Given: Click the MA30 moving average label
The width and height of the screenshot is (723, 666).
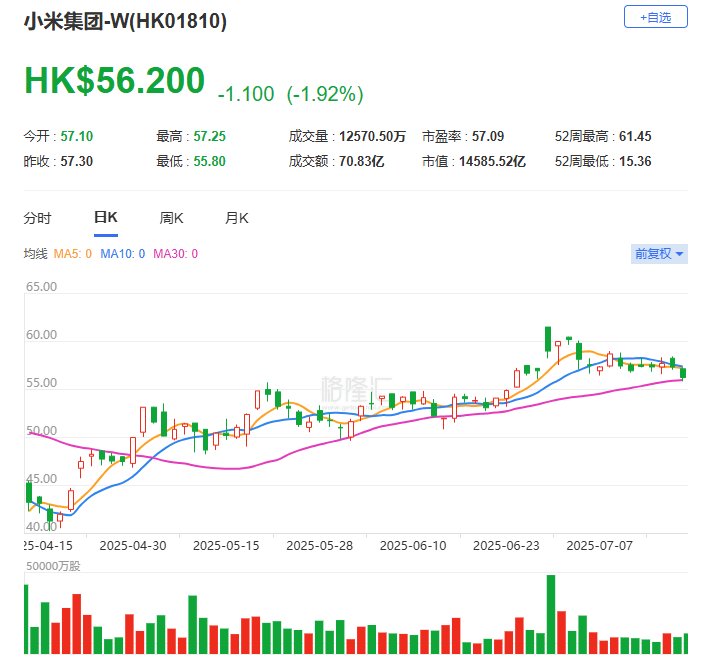Looking at the screenshot, I should point(175,254).
